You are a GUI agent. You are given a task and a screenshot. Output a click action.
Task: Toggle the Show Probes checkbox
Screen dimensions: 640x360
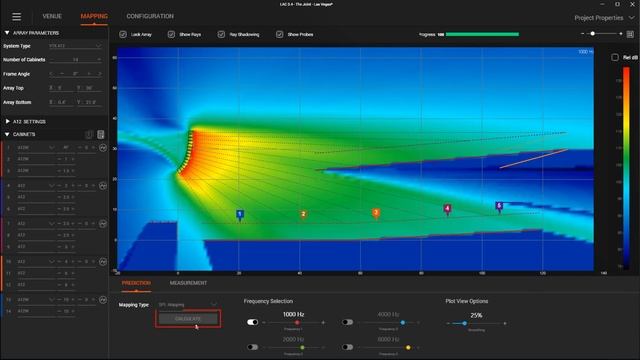click(280, 35)
